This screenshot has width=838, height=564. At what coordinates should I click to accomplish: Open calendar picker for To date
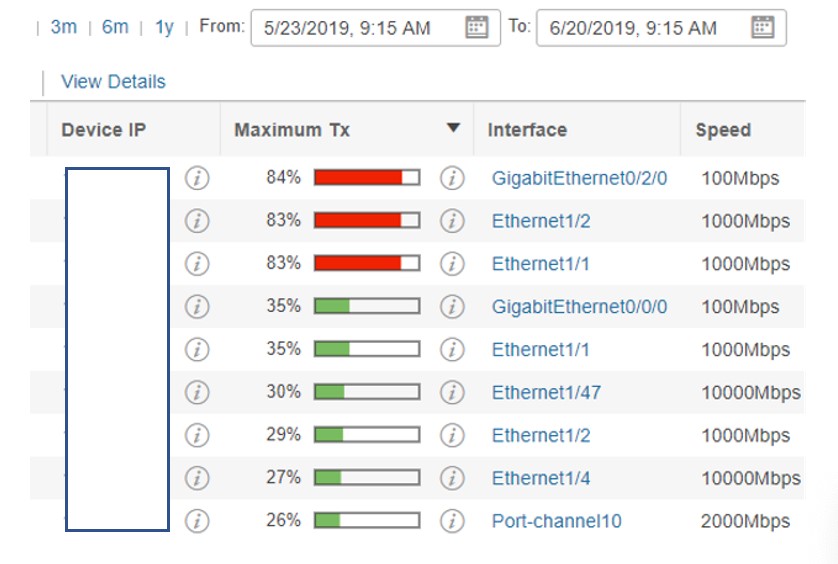(x=763, y=27)
